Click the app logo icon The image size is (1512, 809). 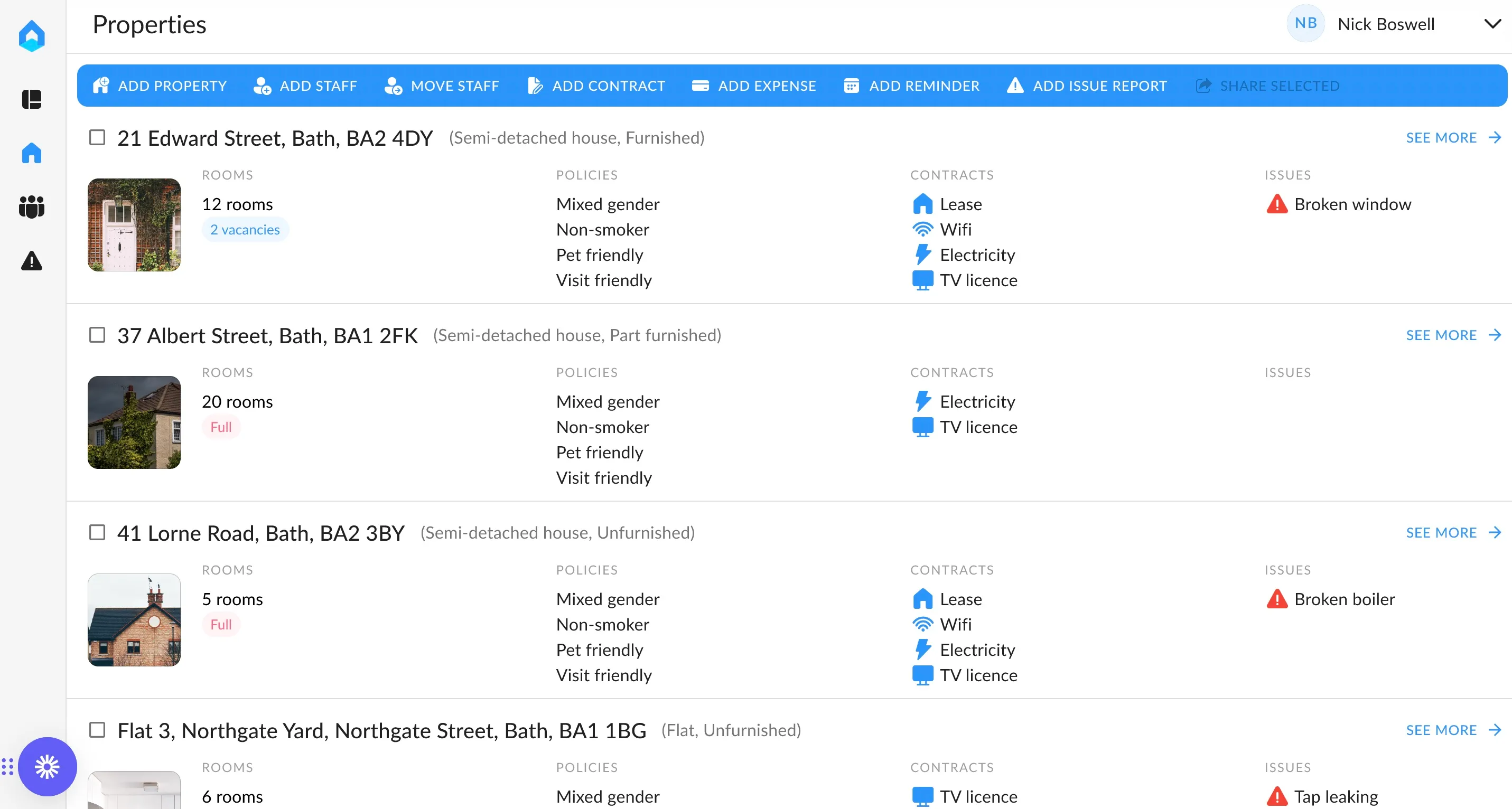tap(32, 36)
